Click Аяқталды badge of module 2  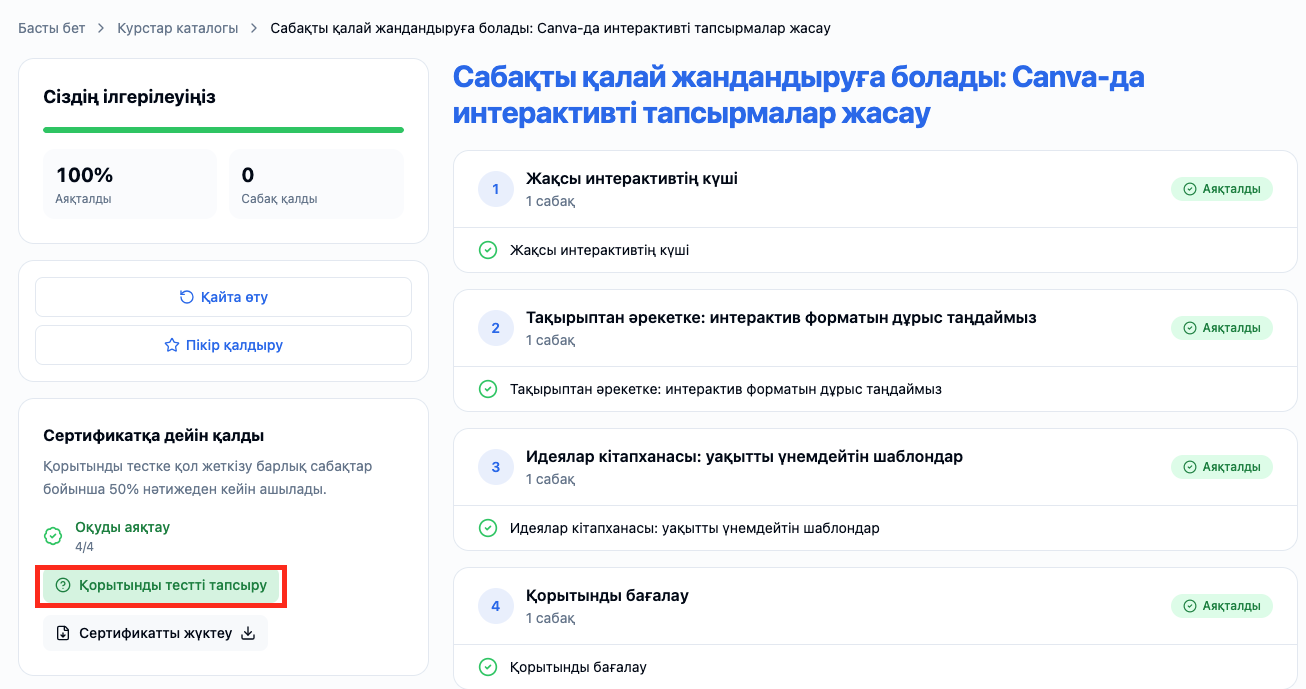[1222, 328]
